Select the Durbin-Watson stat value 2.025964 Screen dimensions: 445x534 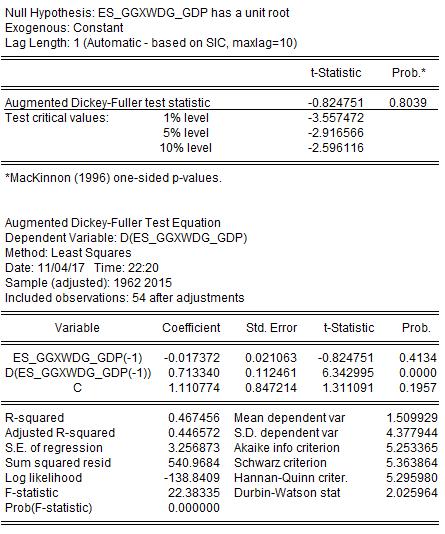412,493
